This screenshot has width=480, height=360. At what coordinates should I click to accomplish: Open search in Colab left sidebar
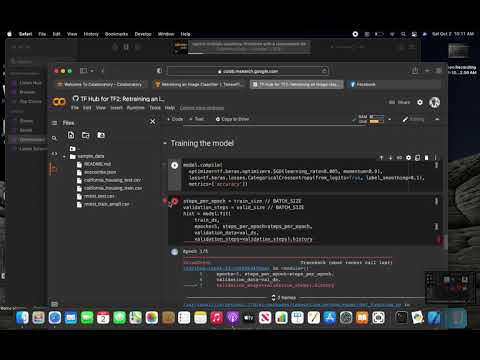[x=54, y=138]
